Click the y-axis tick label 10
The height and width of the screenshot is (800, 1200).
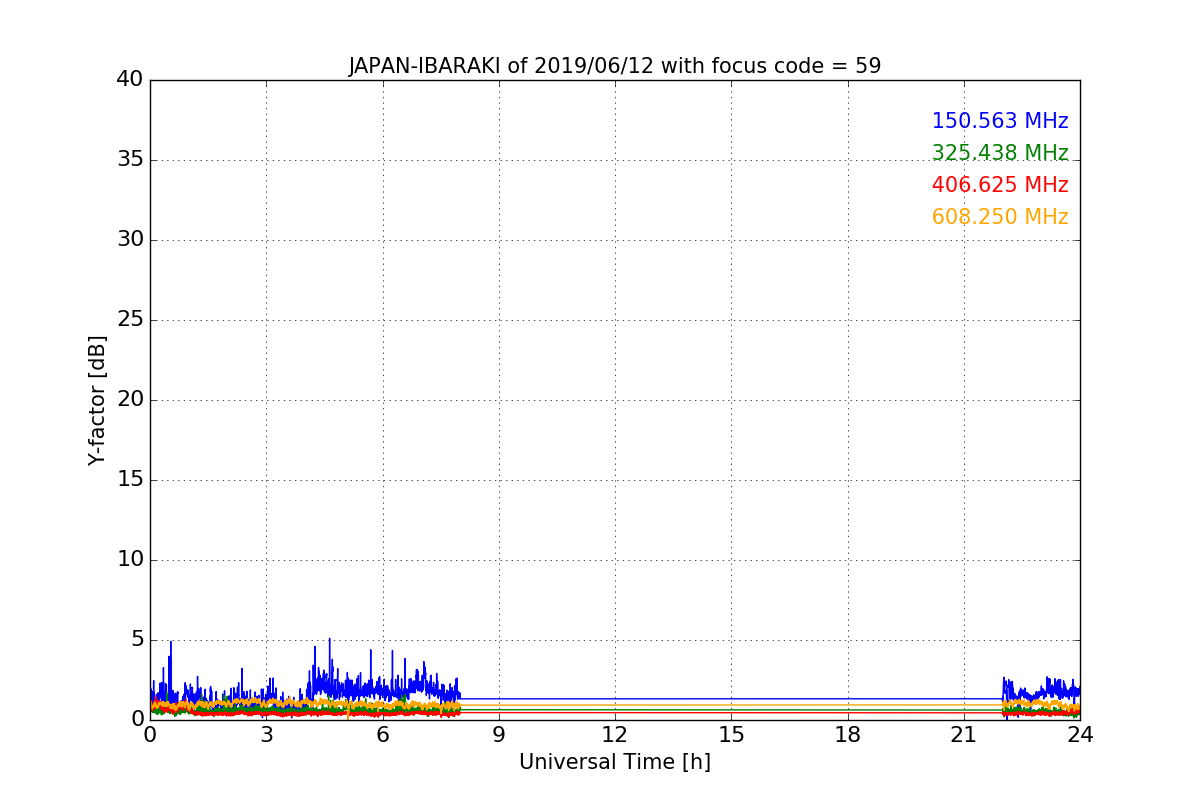tap(129, 559)
